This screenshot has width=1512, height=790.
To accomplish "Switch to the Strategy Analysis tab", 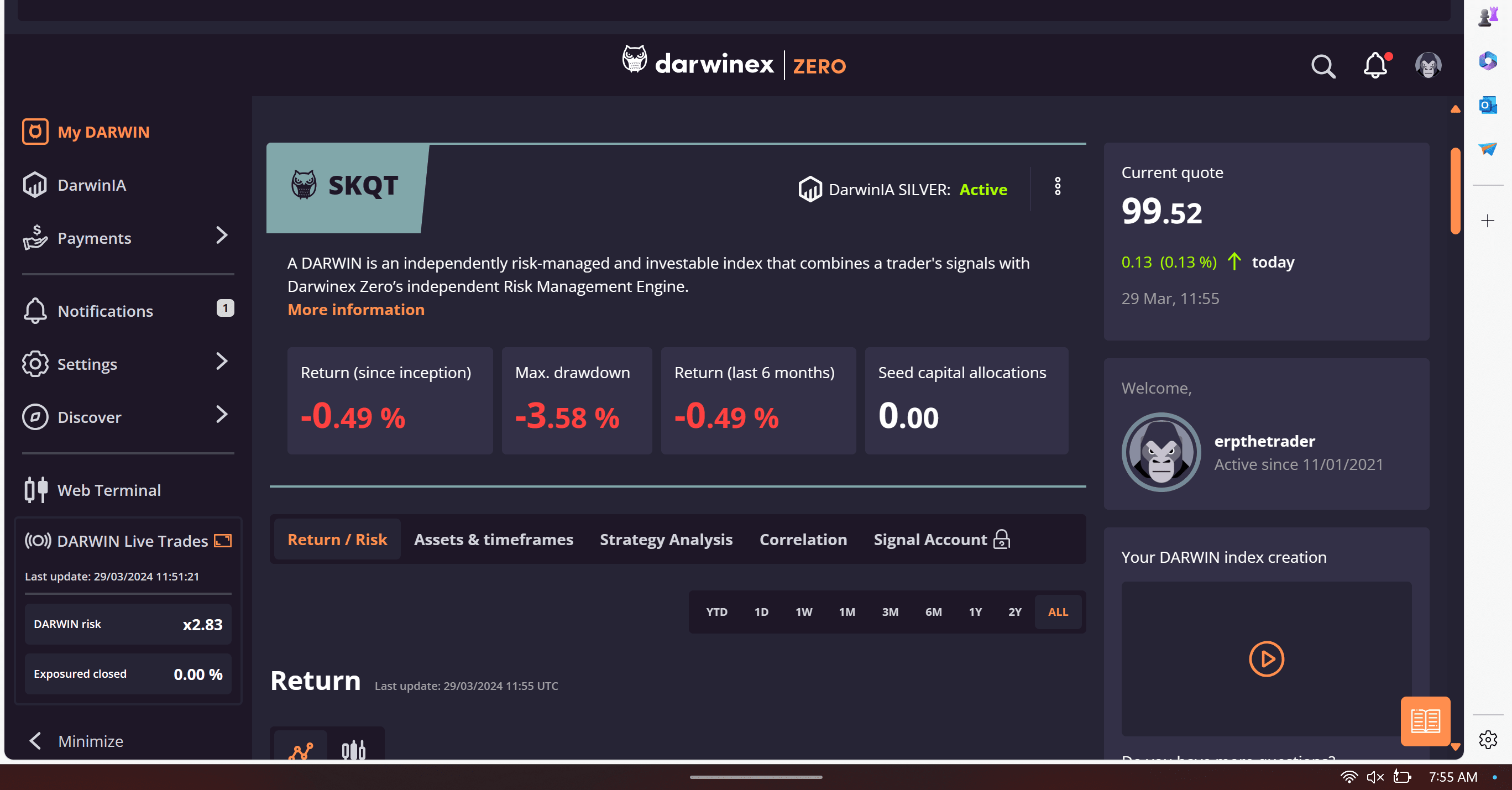I will click(x=666, y=540).
